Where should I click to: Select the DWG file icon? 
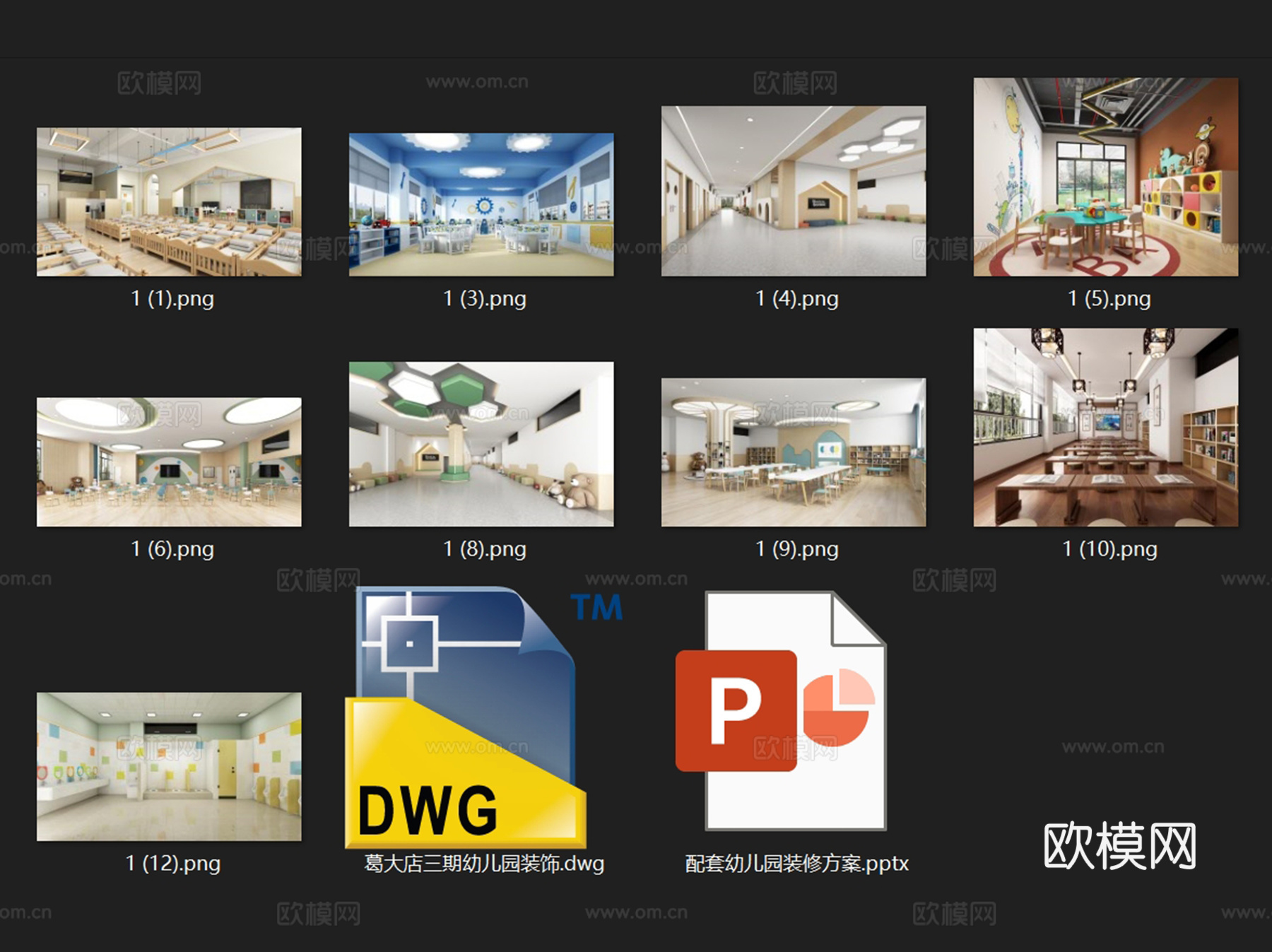point(466,717)
